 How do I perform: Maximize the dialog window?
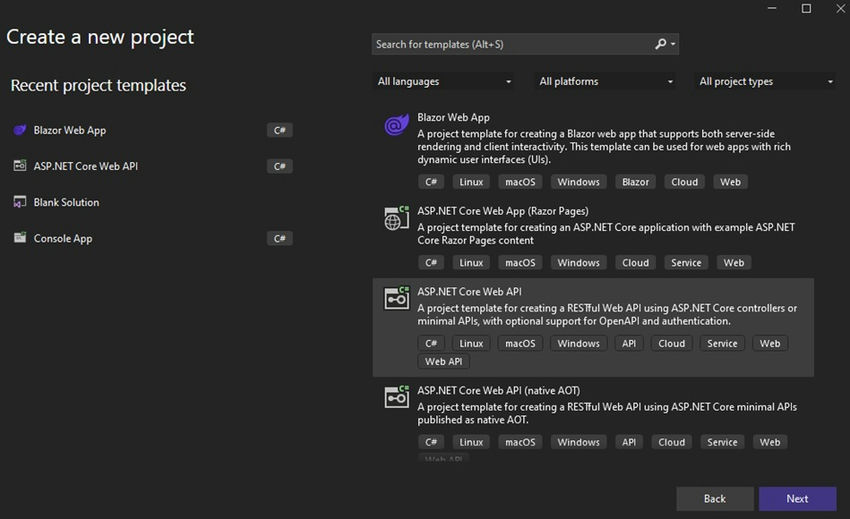[x=806, y=9]
